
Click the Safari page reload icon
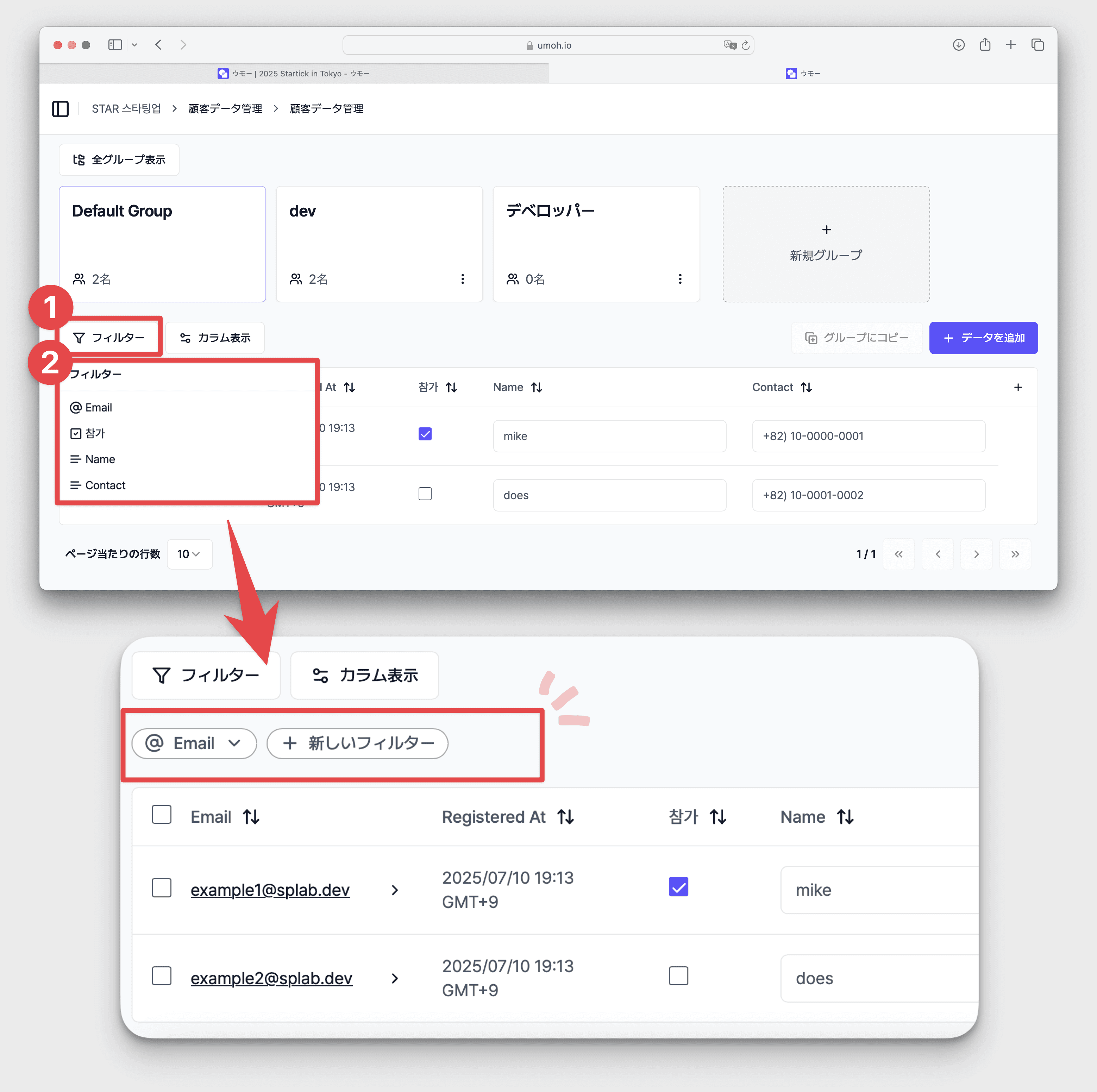[746, 45]
